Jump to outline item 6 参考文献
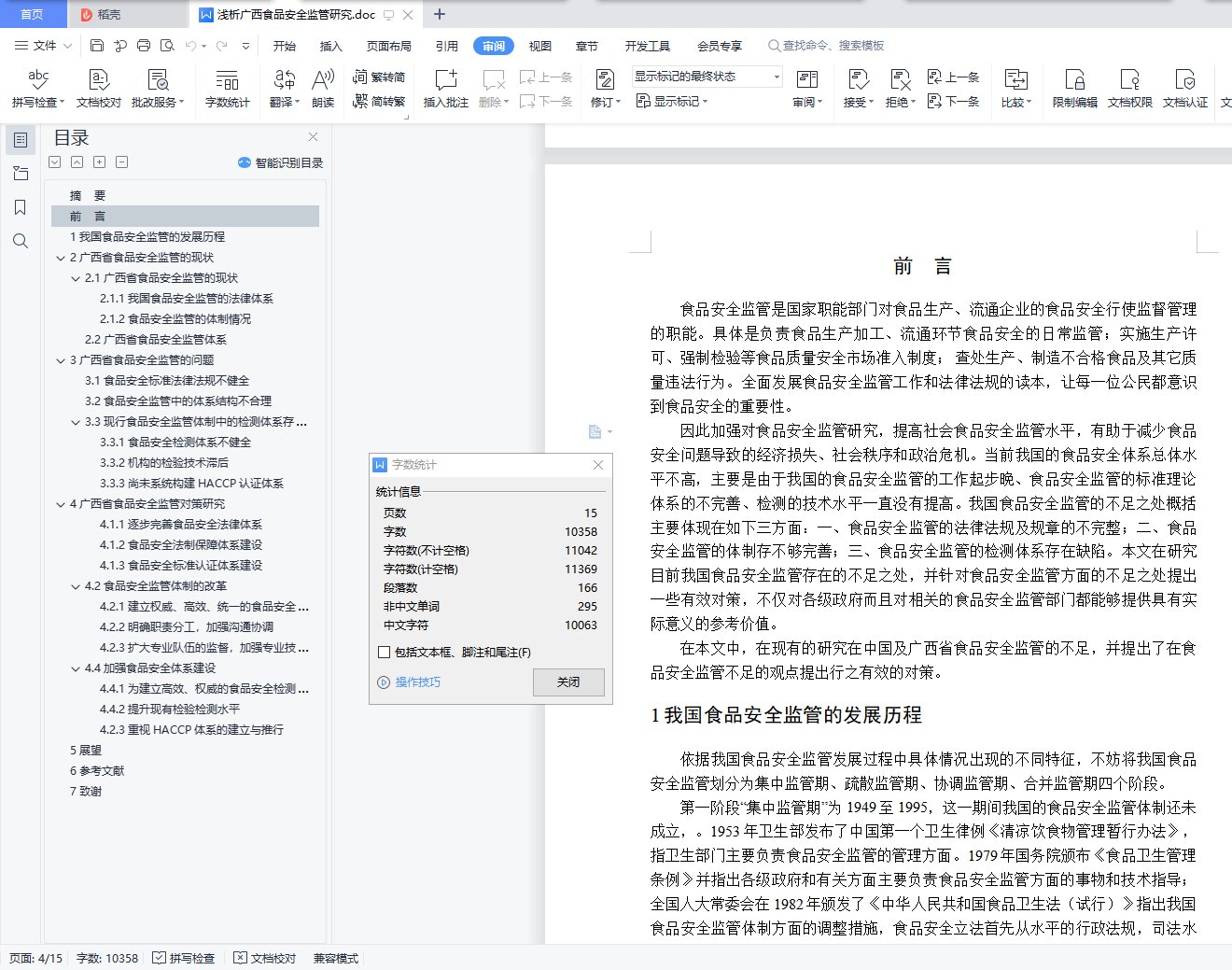Screen dimensions: 1232x970 [x=97, y=771]
